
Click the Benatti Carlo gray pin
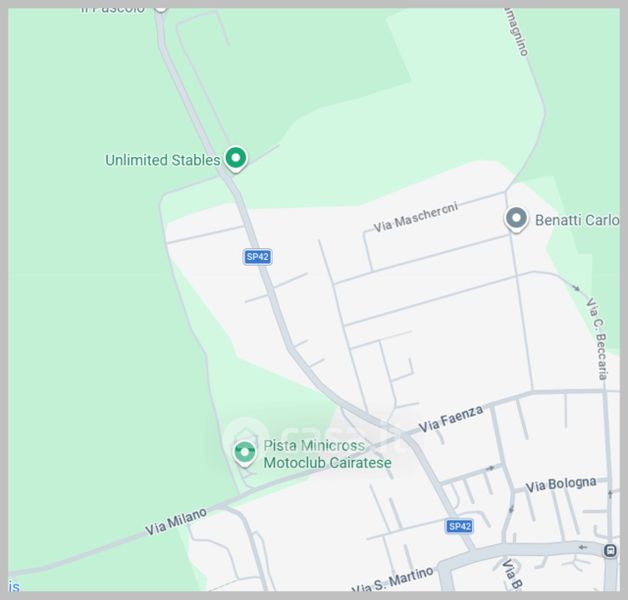click(516, 219)
